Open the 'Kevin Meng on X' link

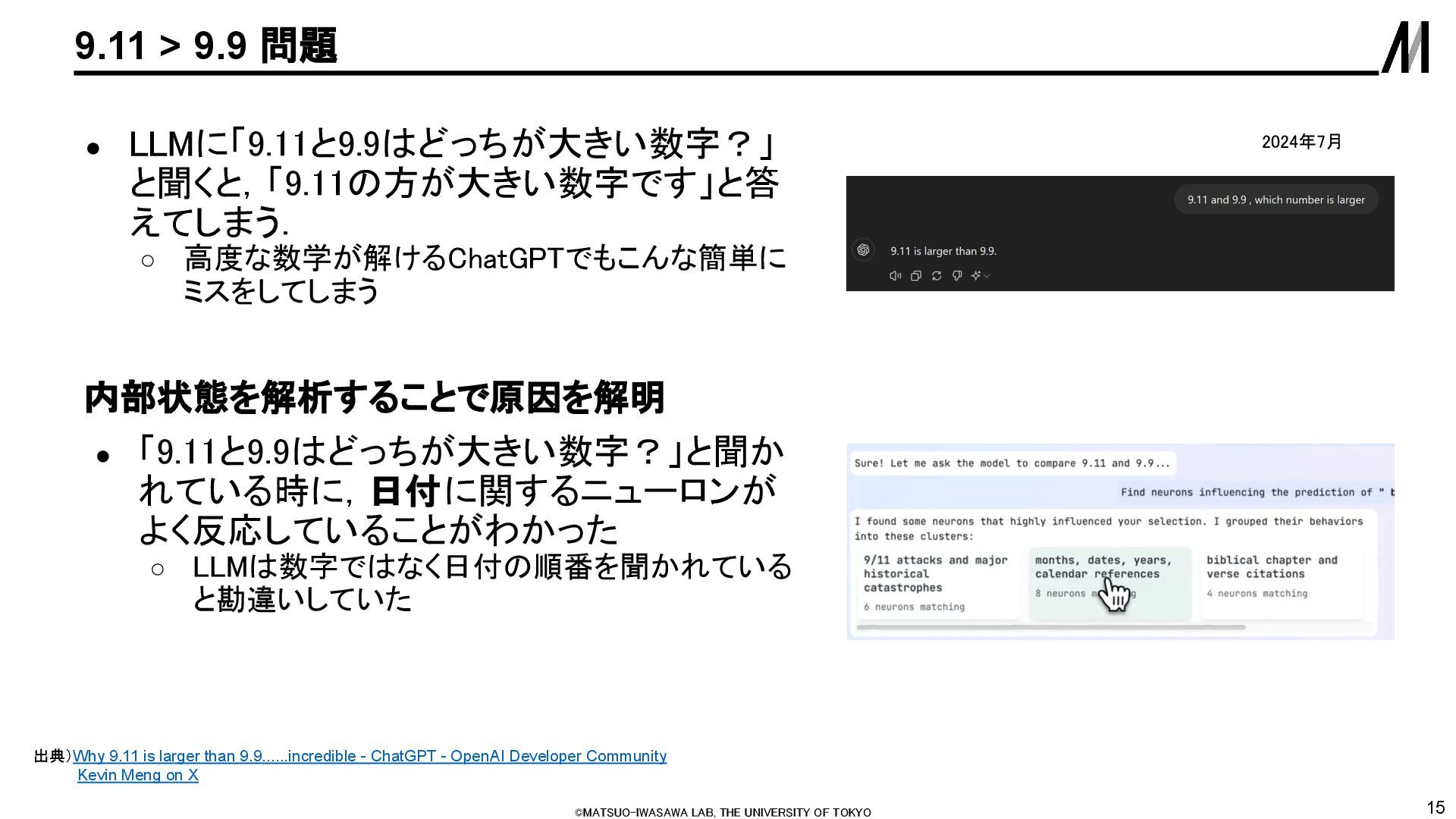[138, 775]
